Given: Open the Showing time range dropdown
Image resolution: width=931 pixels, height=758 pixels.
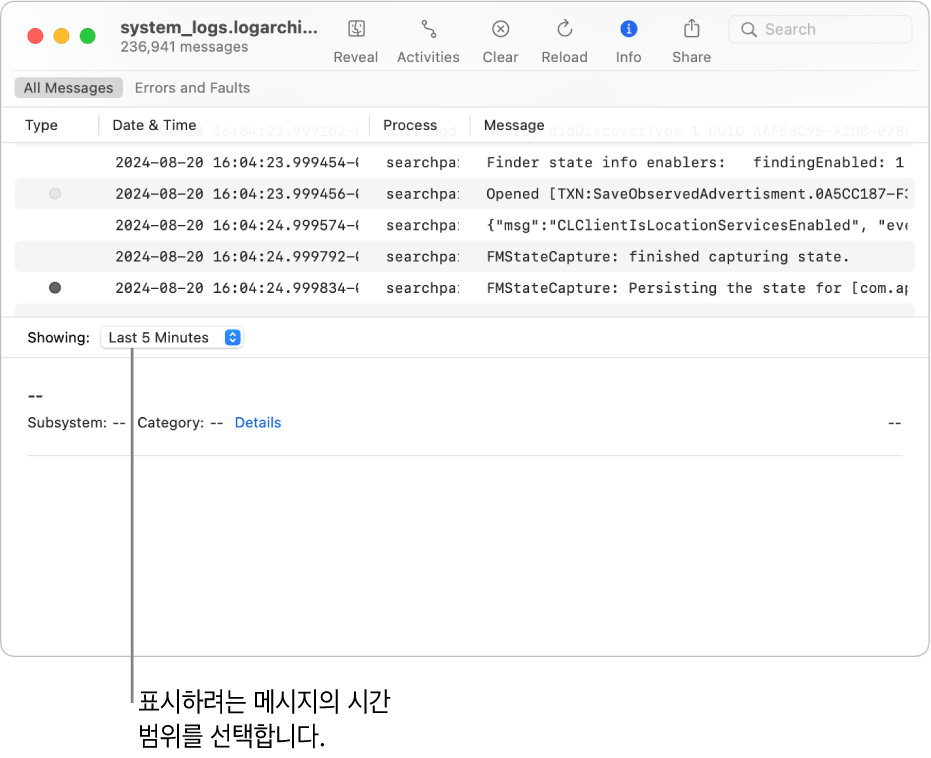Looking at the screenshot, I should [172, 338].
